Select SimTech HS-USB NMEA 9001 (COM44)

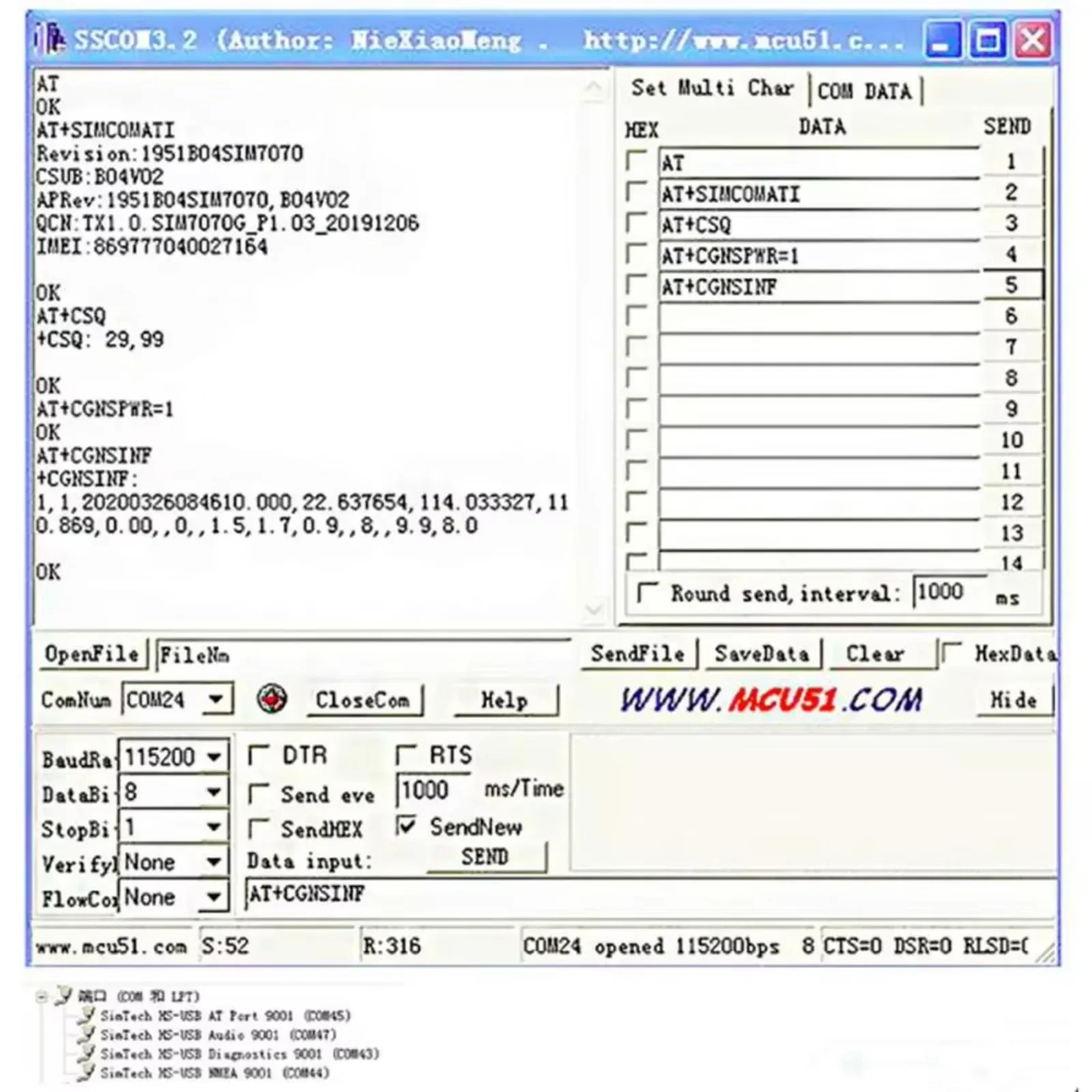[214, 1073]
